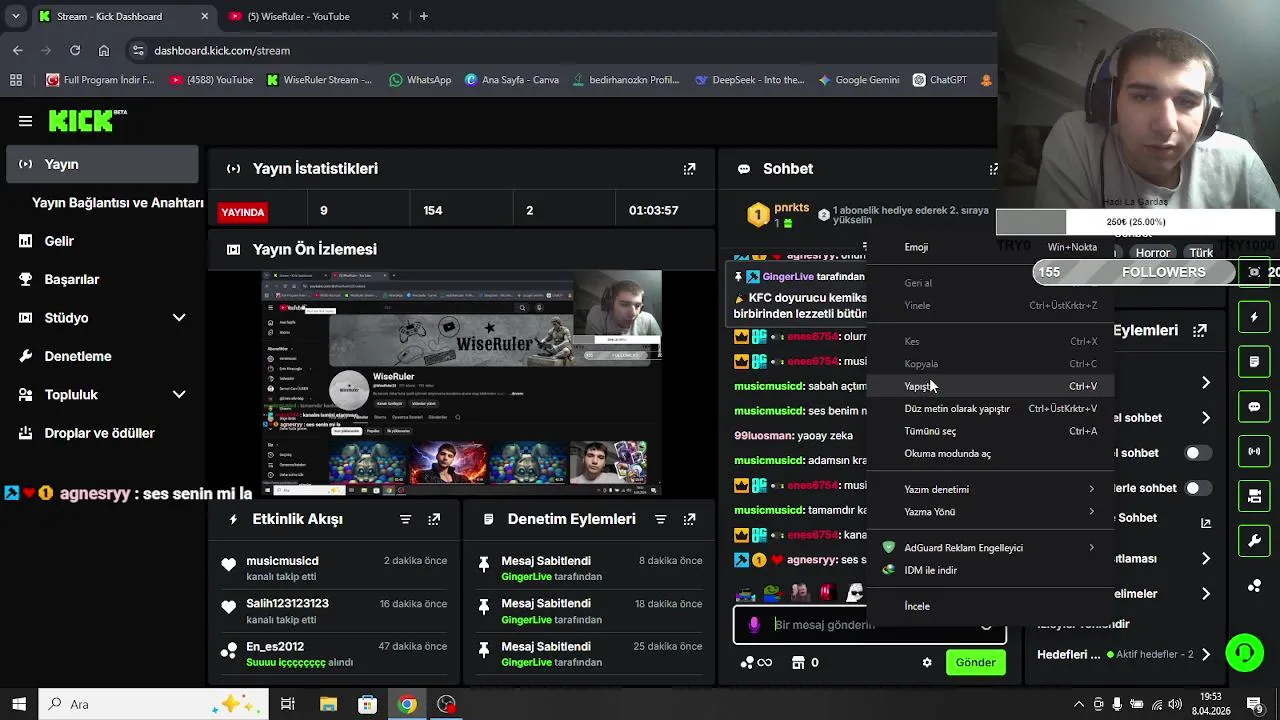The image size is (1280, 720).
Task: Select 'Düz metin olarak yapıştır'
Action: tap(991, 408)
